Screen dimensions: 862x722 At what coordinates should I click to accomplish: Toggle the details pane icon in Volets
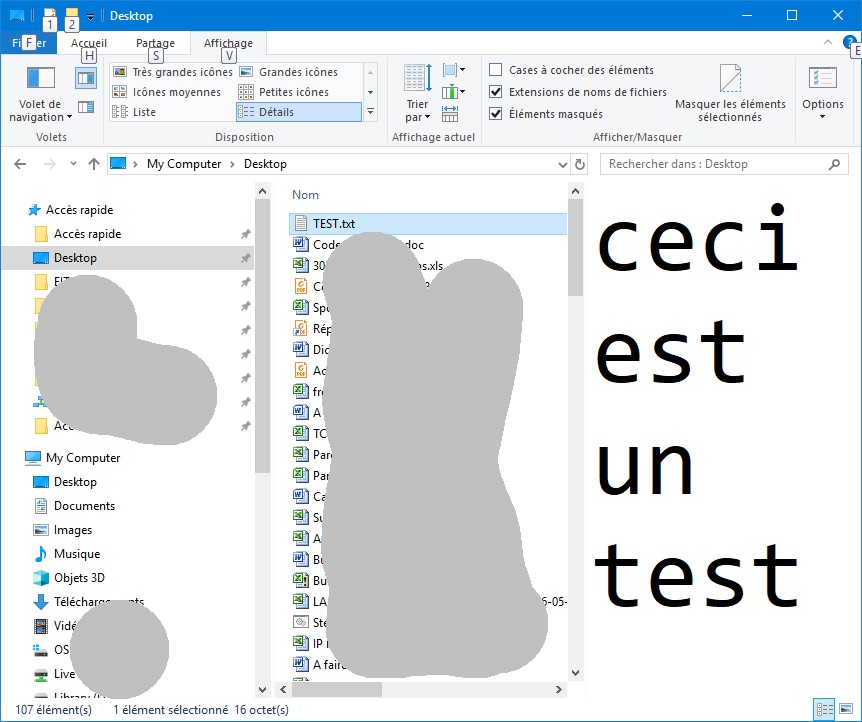point(86,107)
